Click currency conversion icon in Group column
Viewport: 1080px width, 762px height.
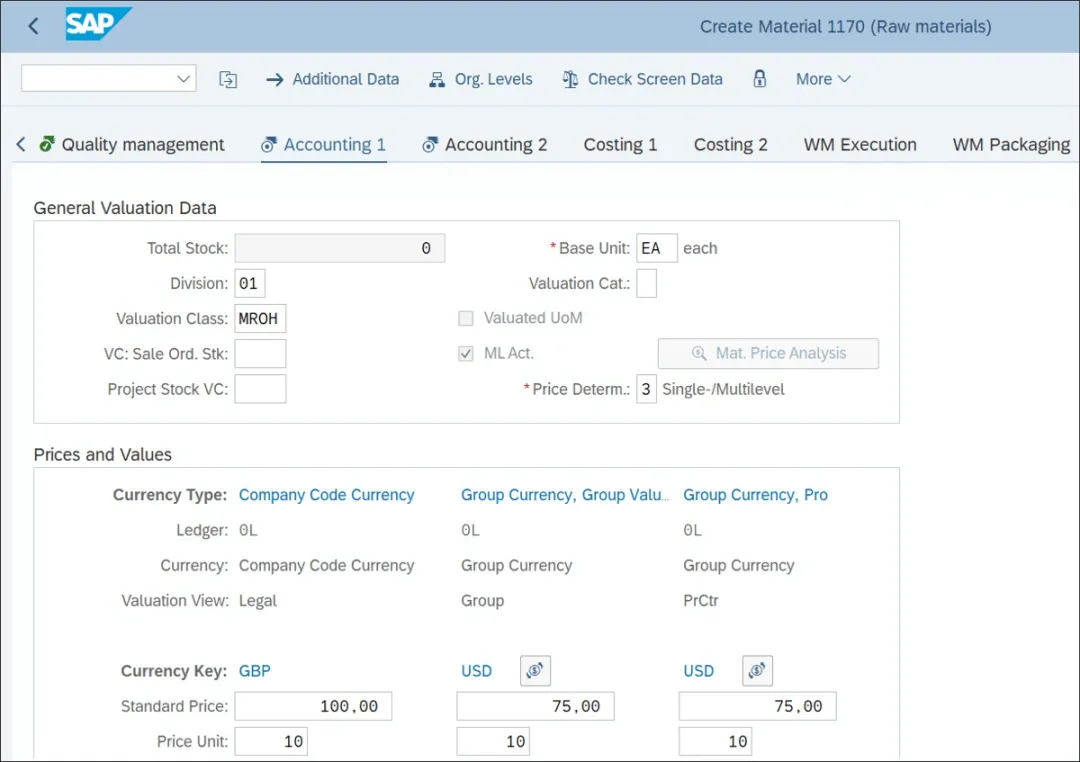point(535,670)
